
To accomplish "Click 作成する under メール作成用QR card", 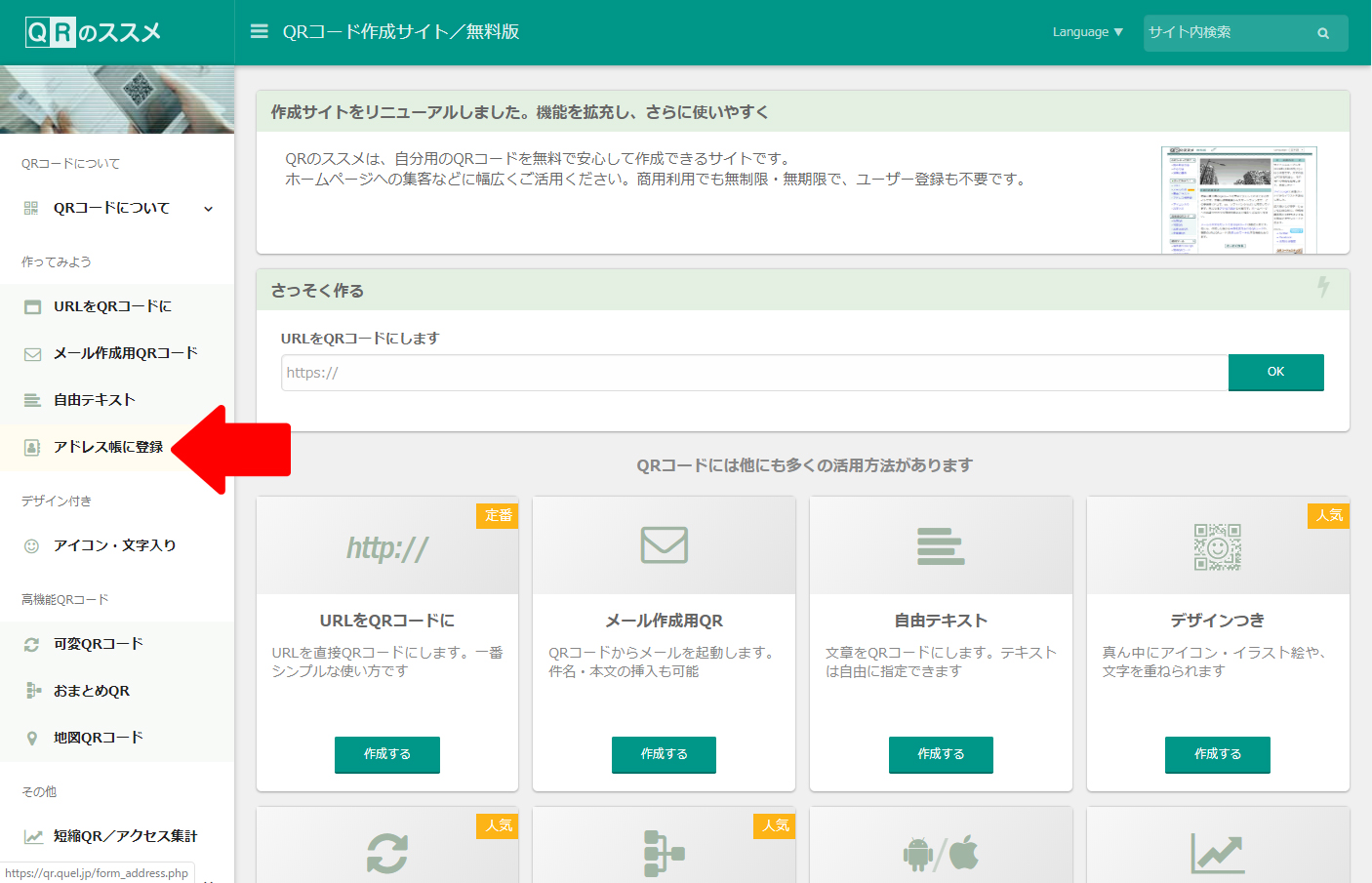I will tap(664, 754).
